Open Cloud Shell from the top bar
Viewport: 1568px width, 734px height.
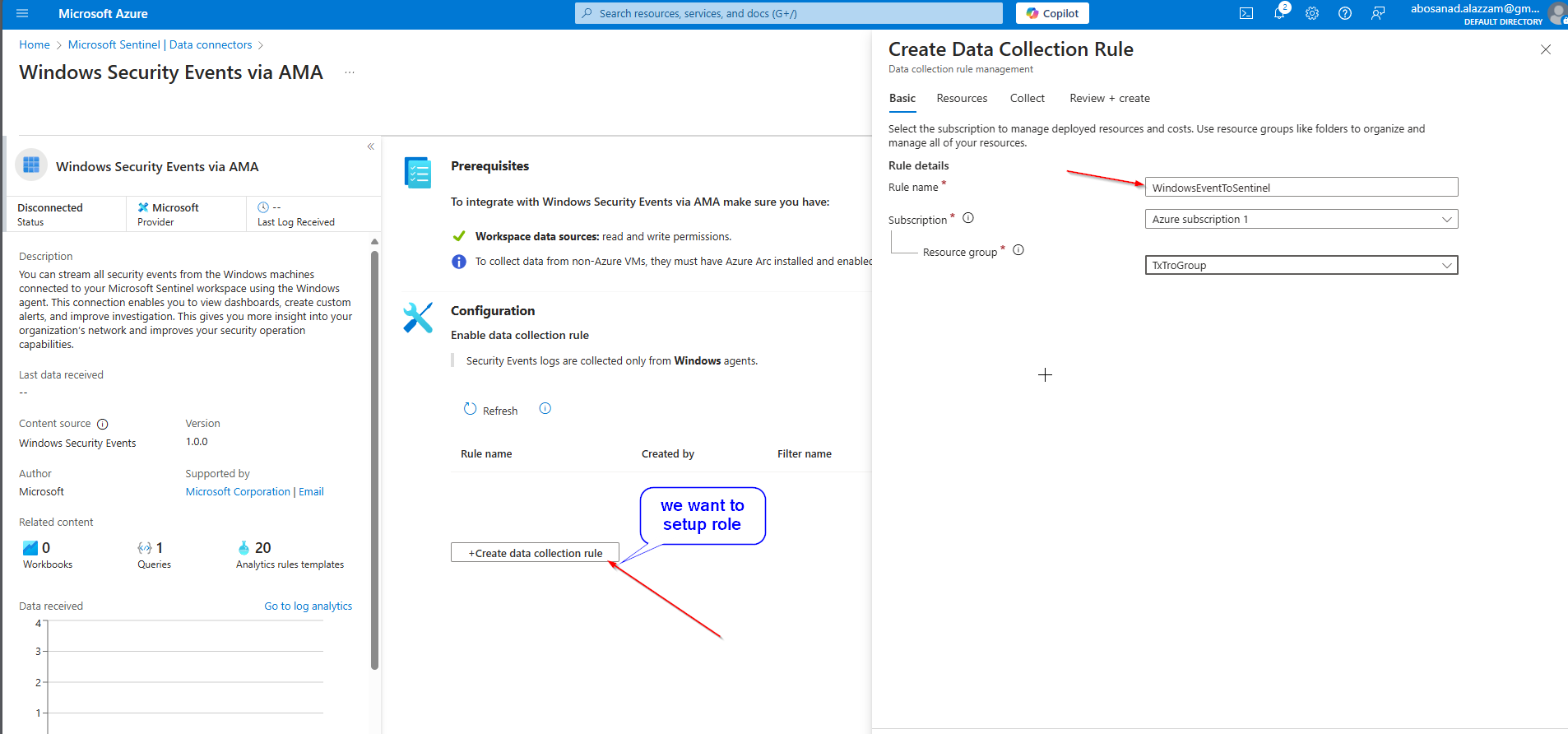pos(1246,13)
